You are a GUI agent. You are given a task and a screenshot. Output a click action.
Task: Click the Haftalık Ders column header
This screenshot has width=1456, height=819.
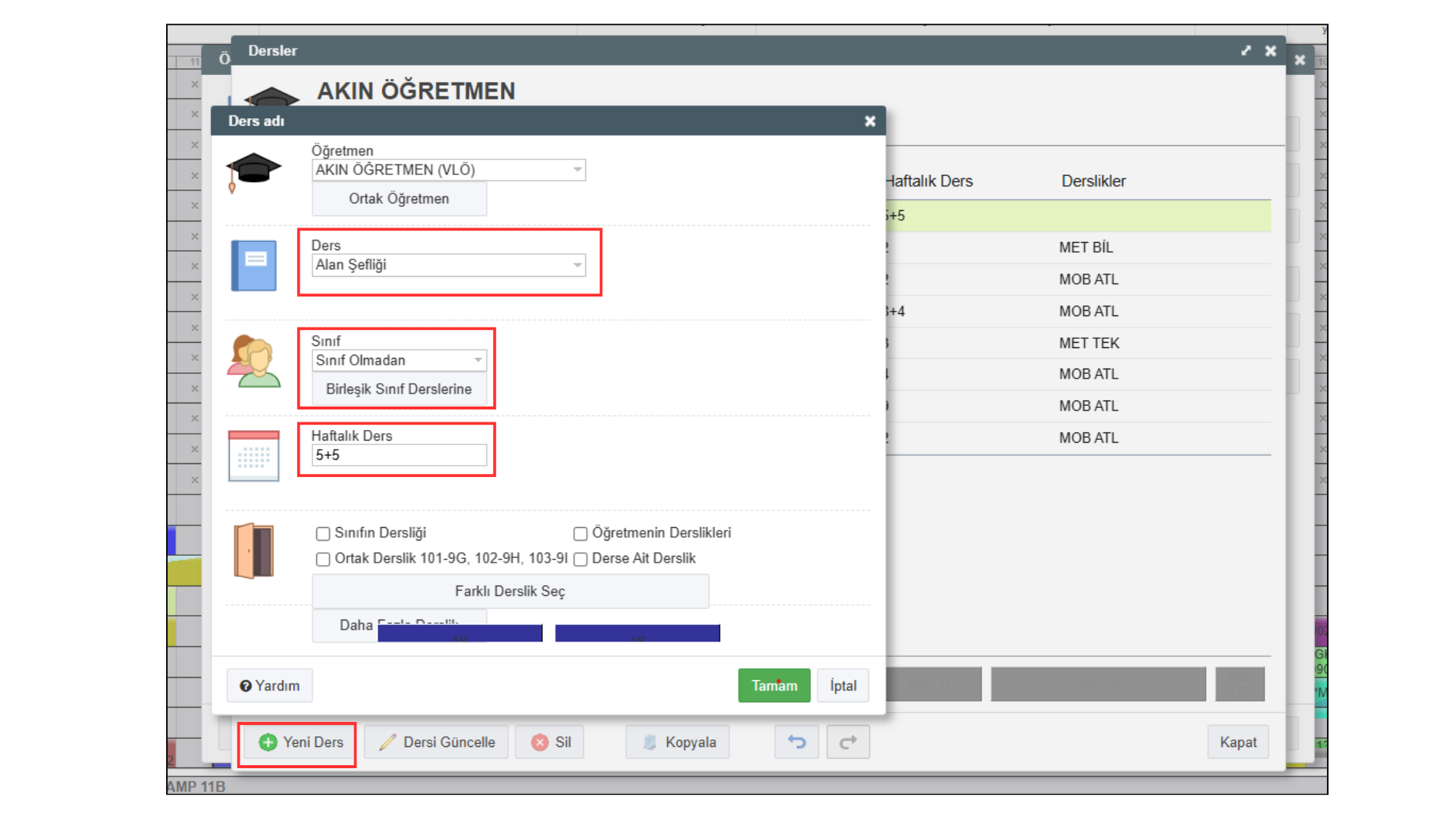tap(929, 181)
